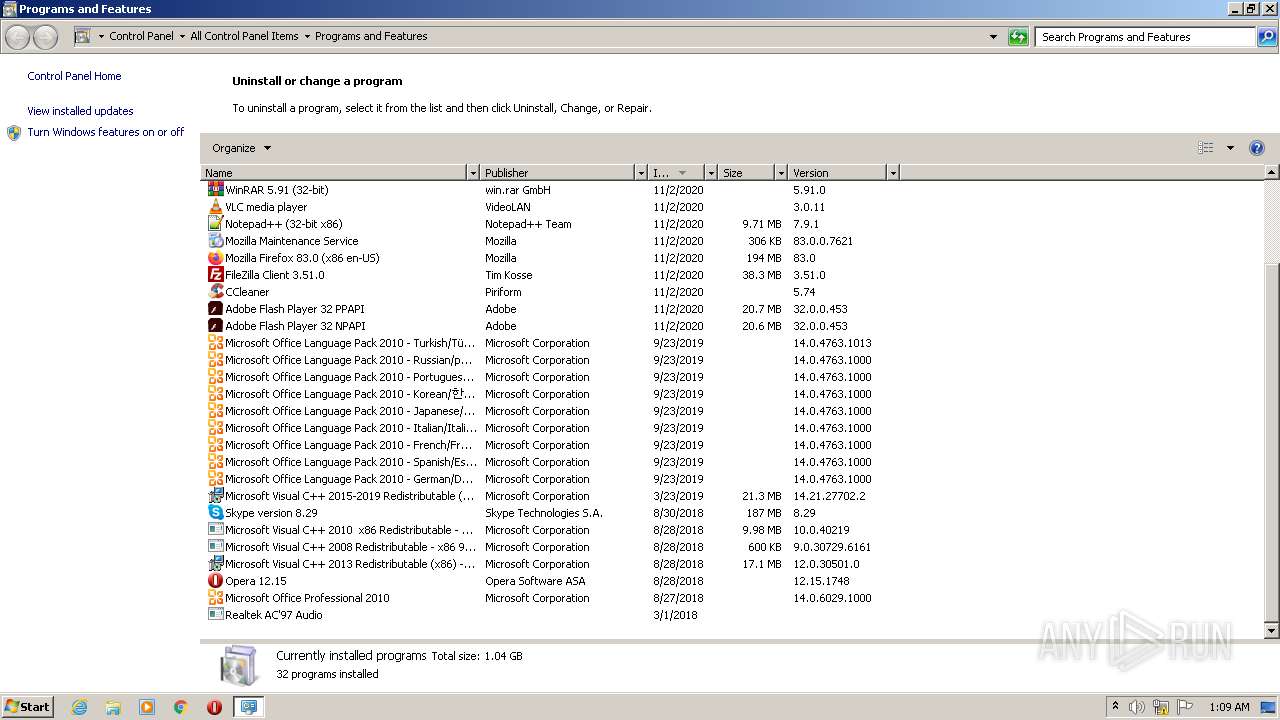Image resolution: width=1280 pixels, height=720 pixels.
Task: Select the CCleaner program icon
Action: (215, 291)
